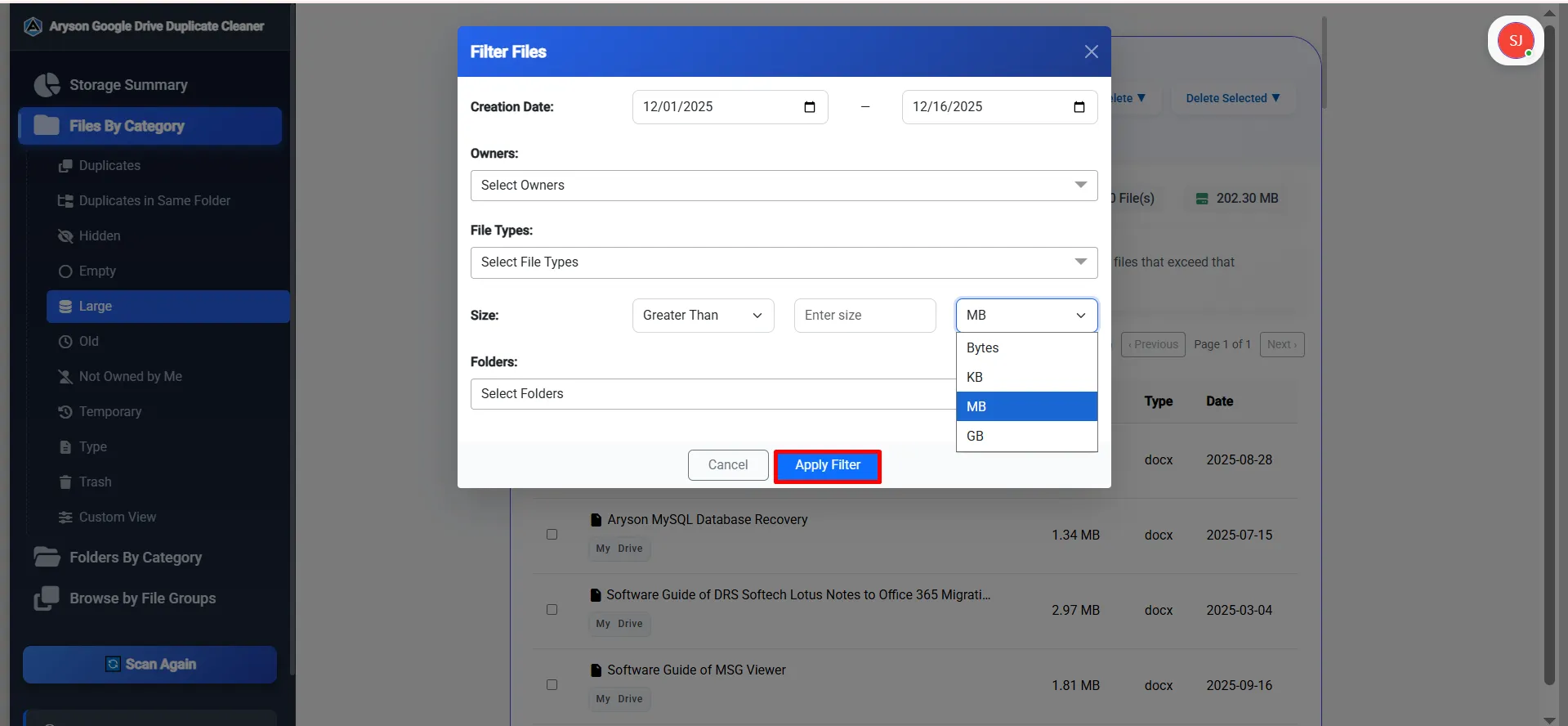Close the Filter Files dialog
1568x726 pixels.
[1091, 52]
